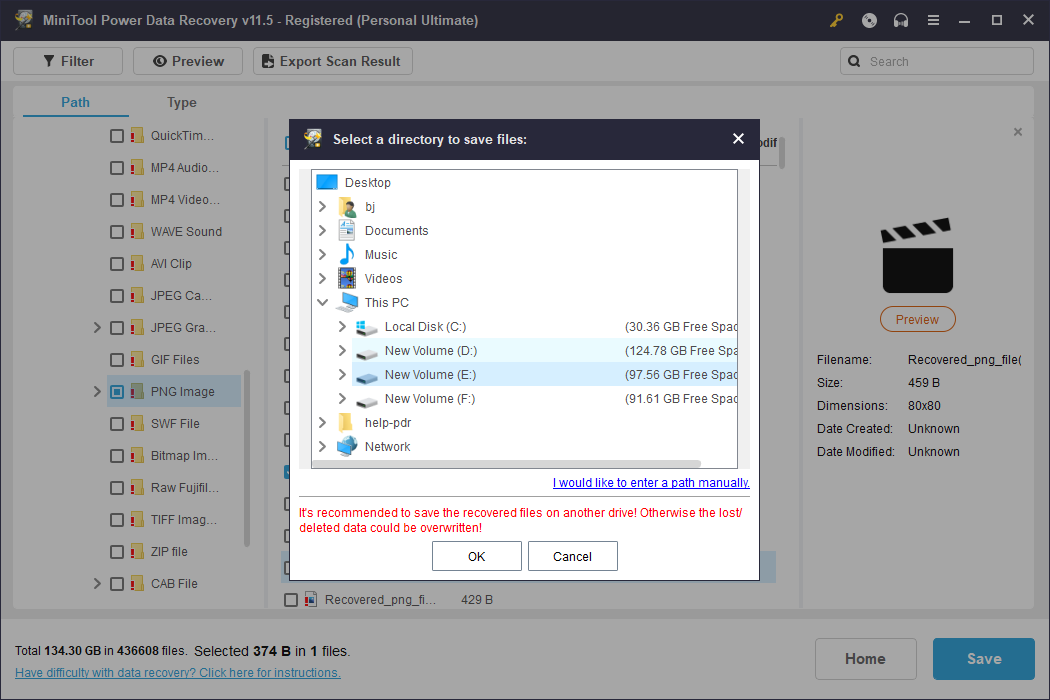Check the GIF Files checkbox

click(x=117, y=360)
